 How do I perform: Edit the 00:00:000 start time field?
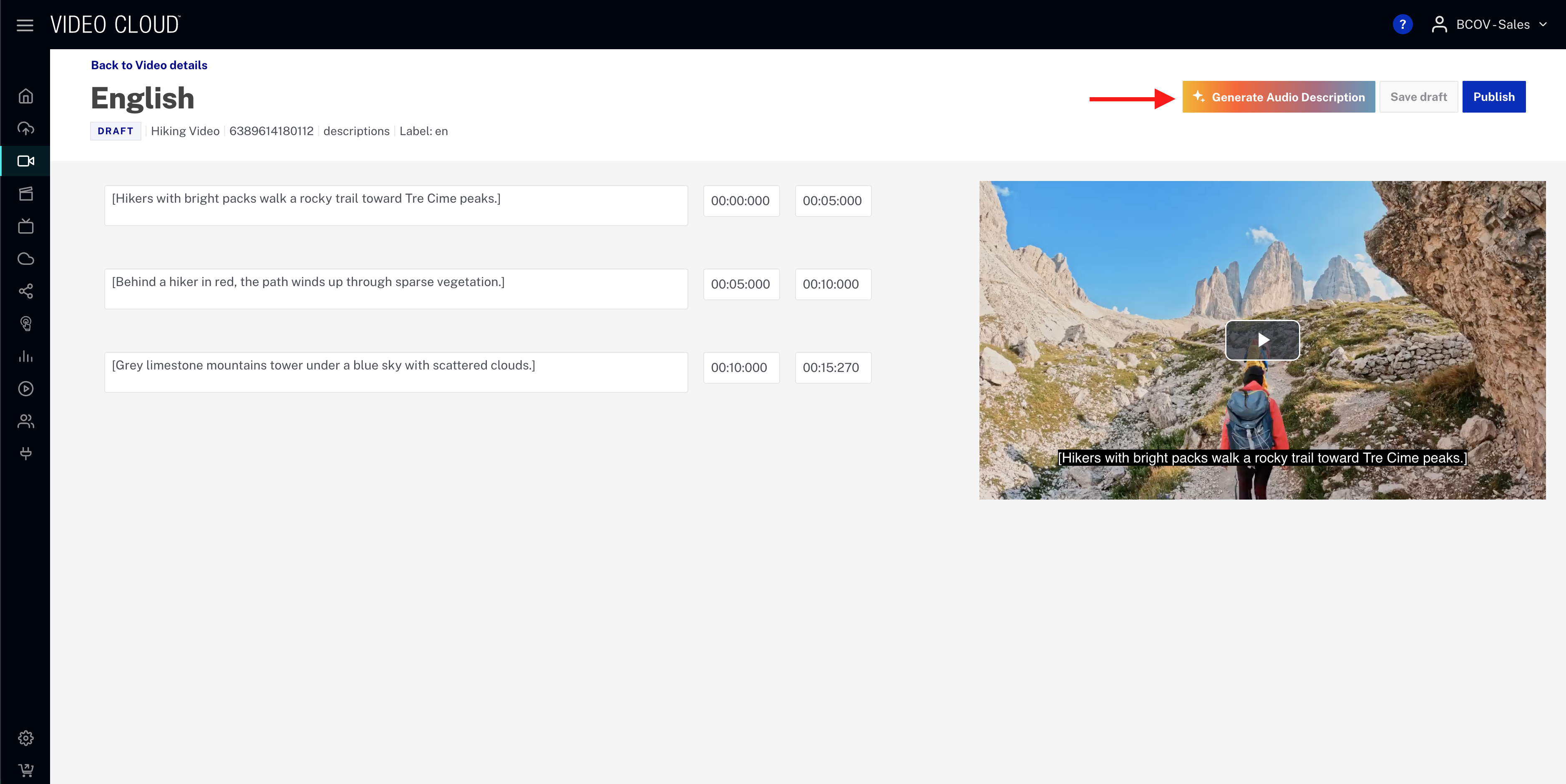[x=741, y=201]
